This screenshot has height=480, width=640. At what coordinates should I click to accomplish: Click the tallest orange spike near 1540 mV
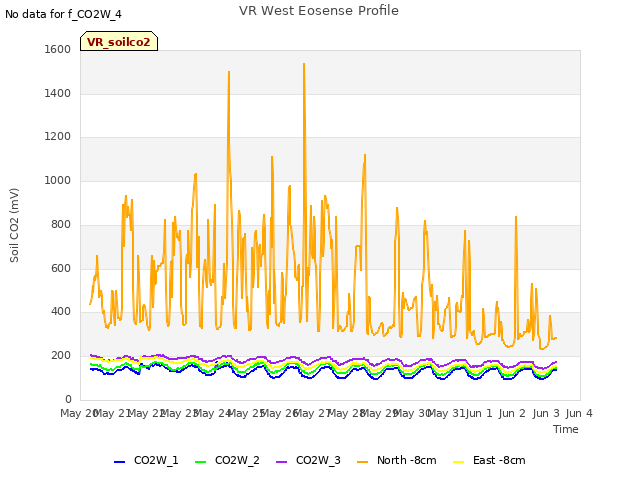(x=304, y=64)
